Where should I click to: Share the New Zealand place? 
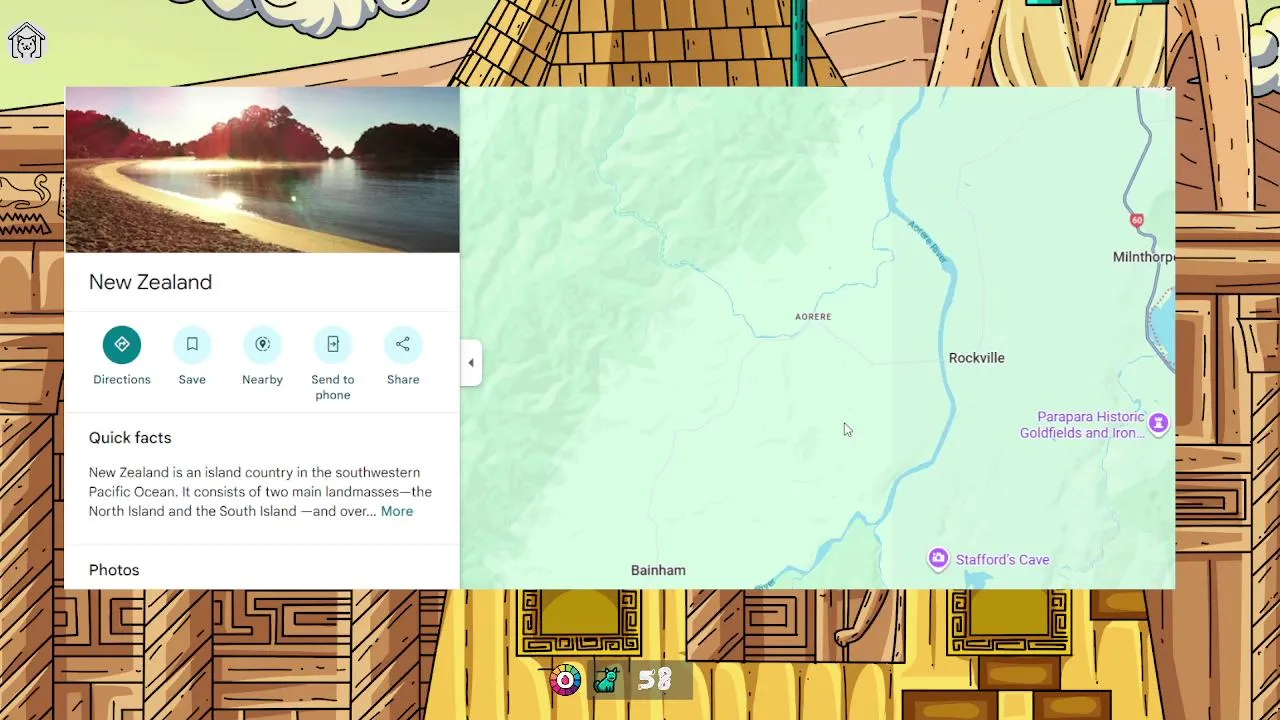tap(403, 345)
